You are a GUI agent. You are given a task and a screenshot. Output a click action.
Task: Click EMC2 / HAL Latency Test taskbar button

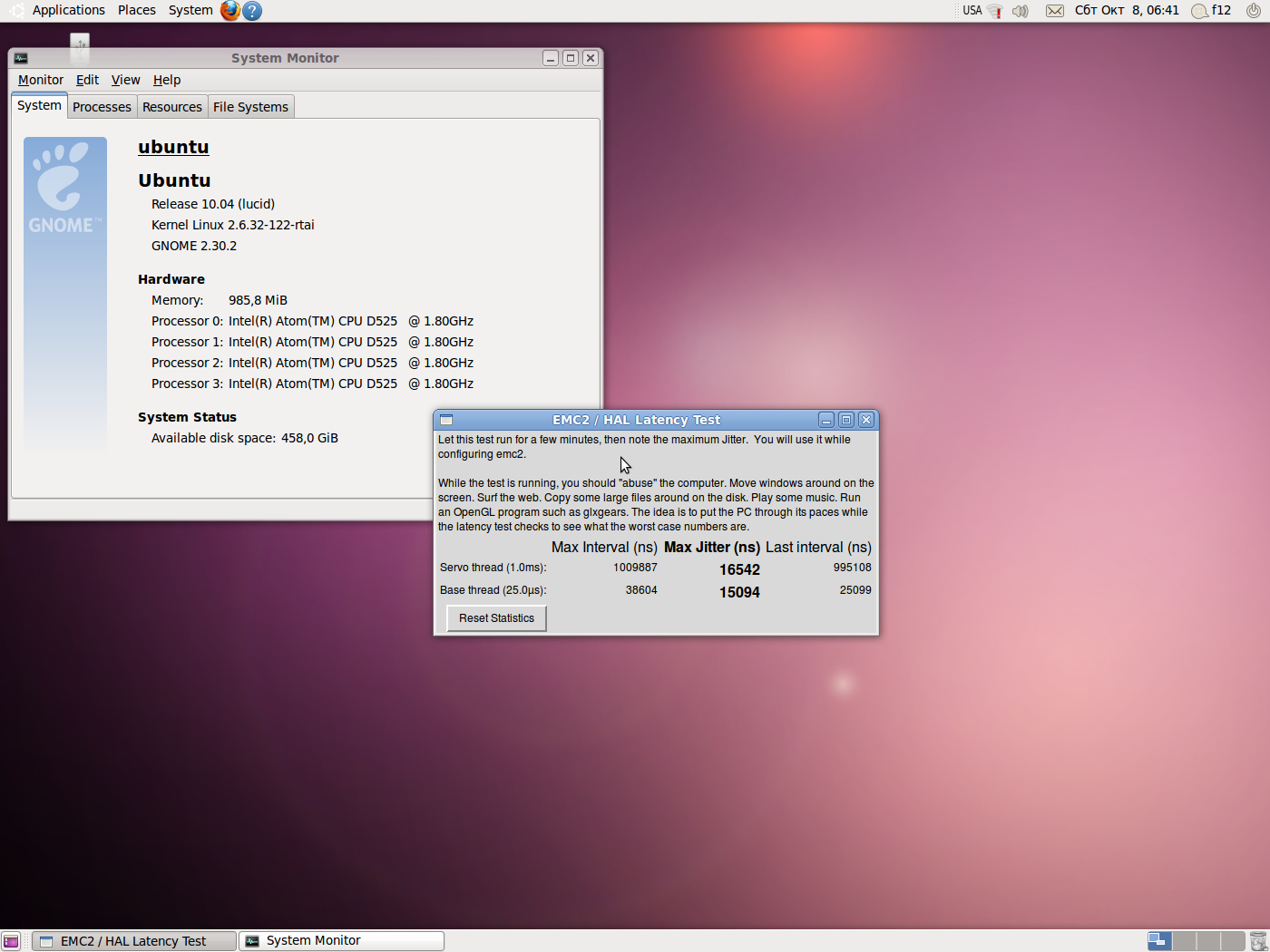tap(134, 941)
